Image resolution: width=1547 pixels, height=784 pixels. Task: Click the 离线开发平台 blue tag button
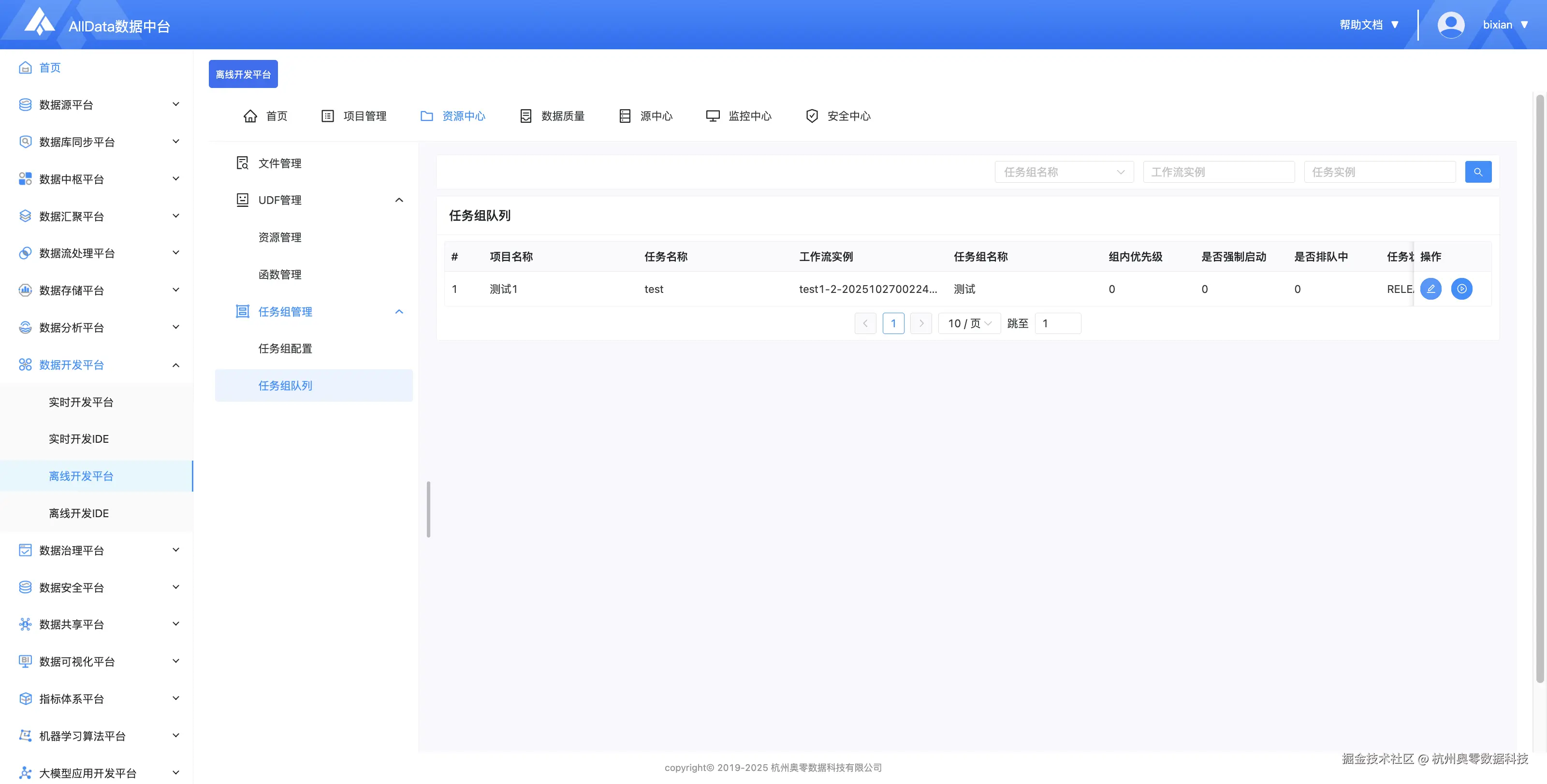click(243, 74)
